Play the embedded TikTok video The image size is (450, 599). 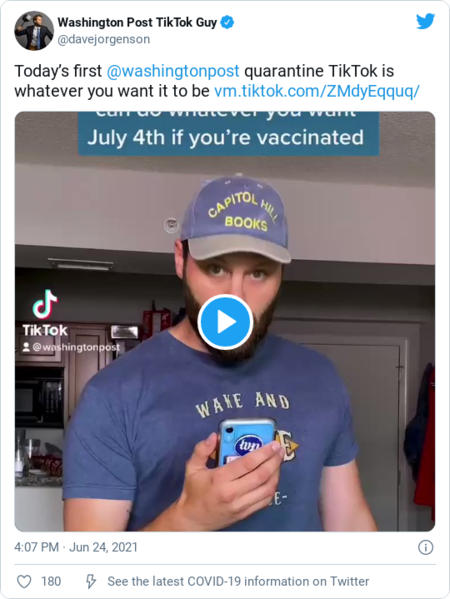point(225,322)
